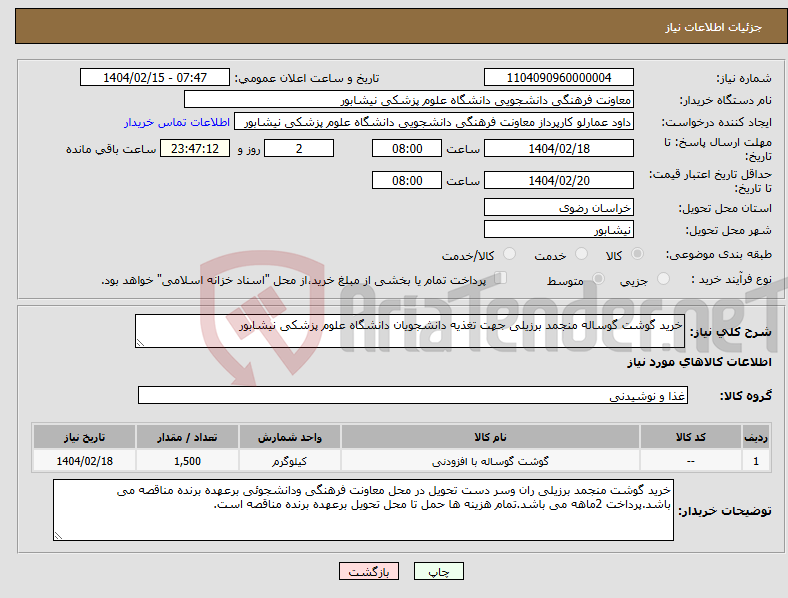Screen dimensions: 788x598
Task: Click the request creator field داود عمارلو
Action: click(434, 122)
